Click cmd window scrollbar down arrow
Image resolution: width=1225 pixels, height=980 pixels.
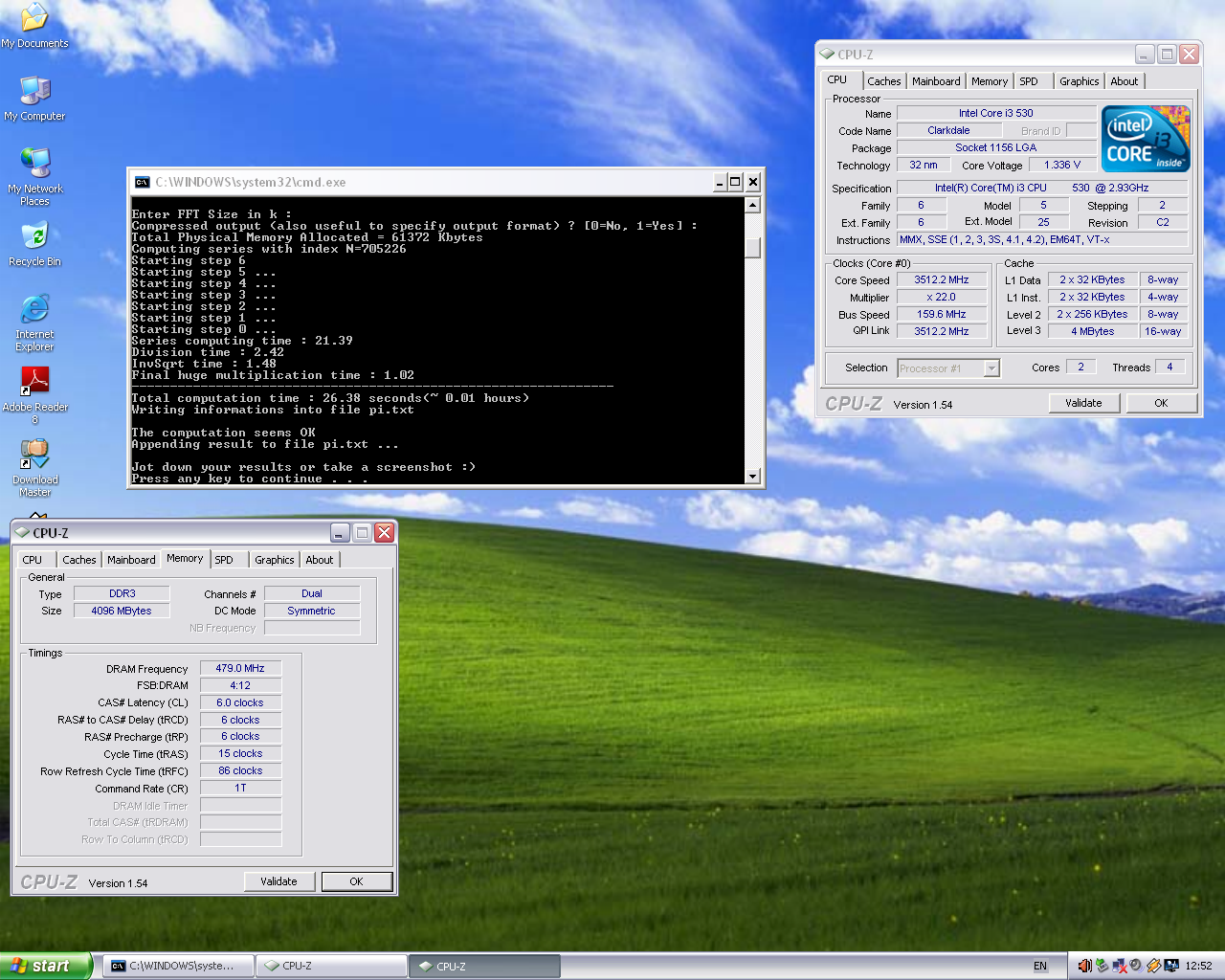click(x=753, y=476)
